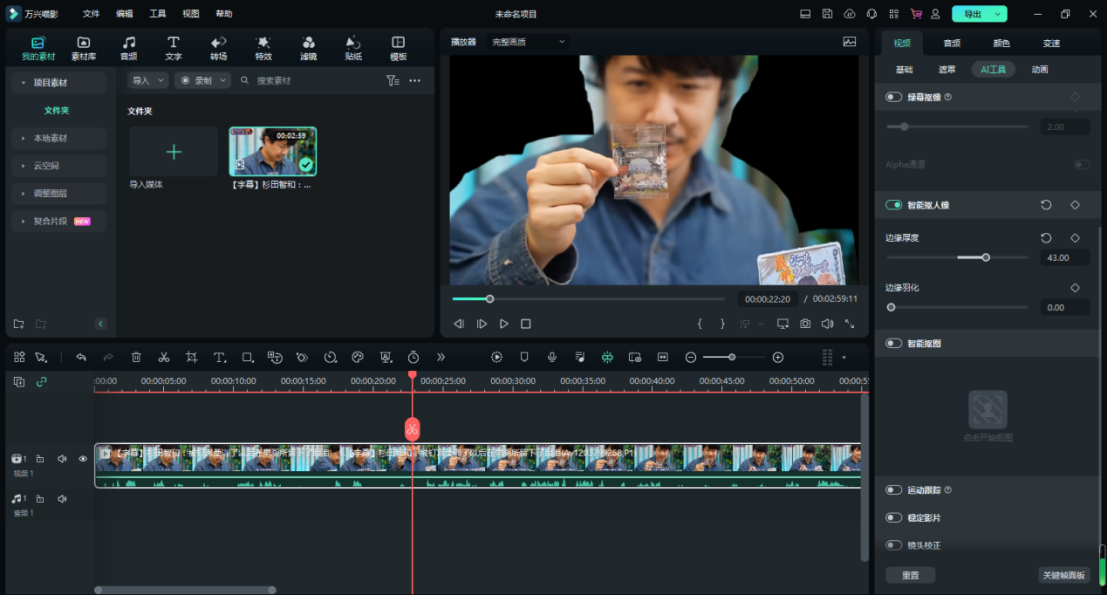Hide video track 1 with eye icon
The width and height of the screenshot is (1108, 596).
point(83,458)
